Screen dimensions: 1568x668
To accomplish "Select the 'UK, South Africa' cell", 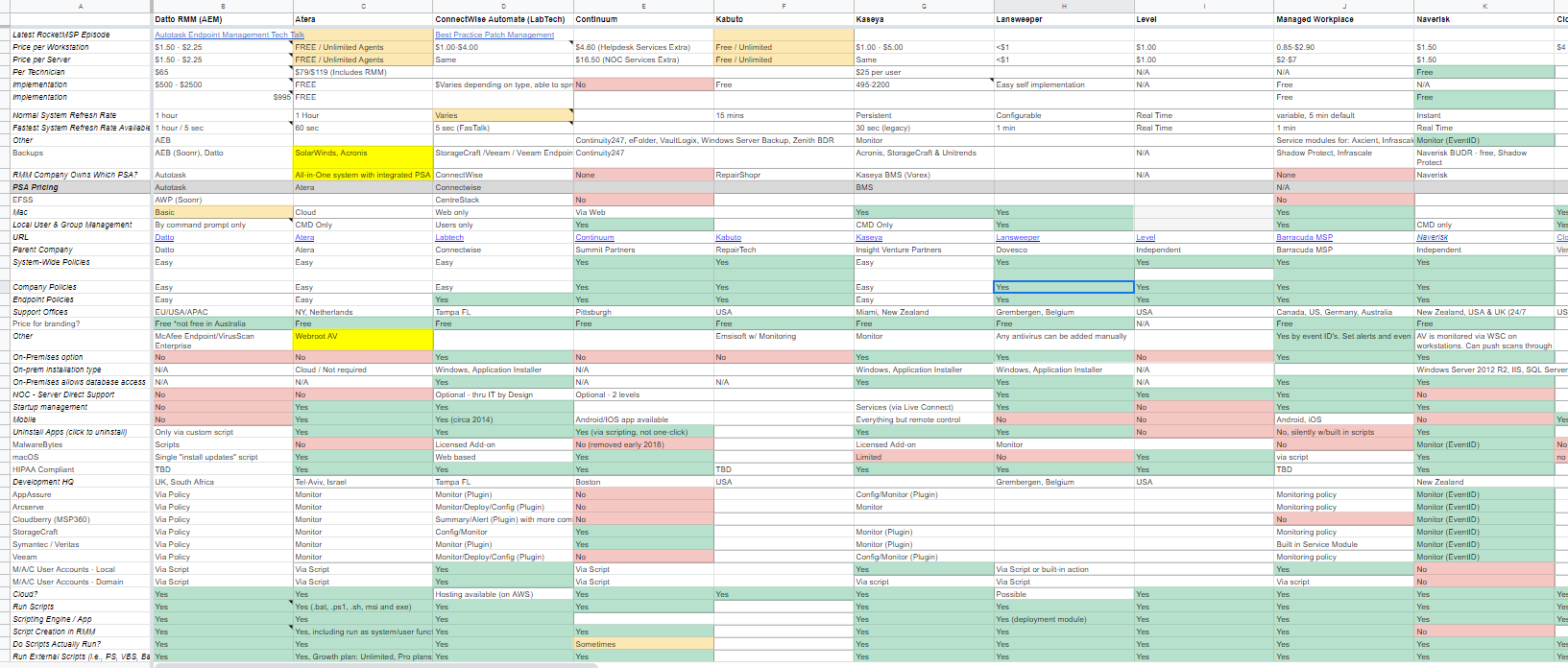I will click(223, 482).
